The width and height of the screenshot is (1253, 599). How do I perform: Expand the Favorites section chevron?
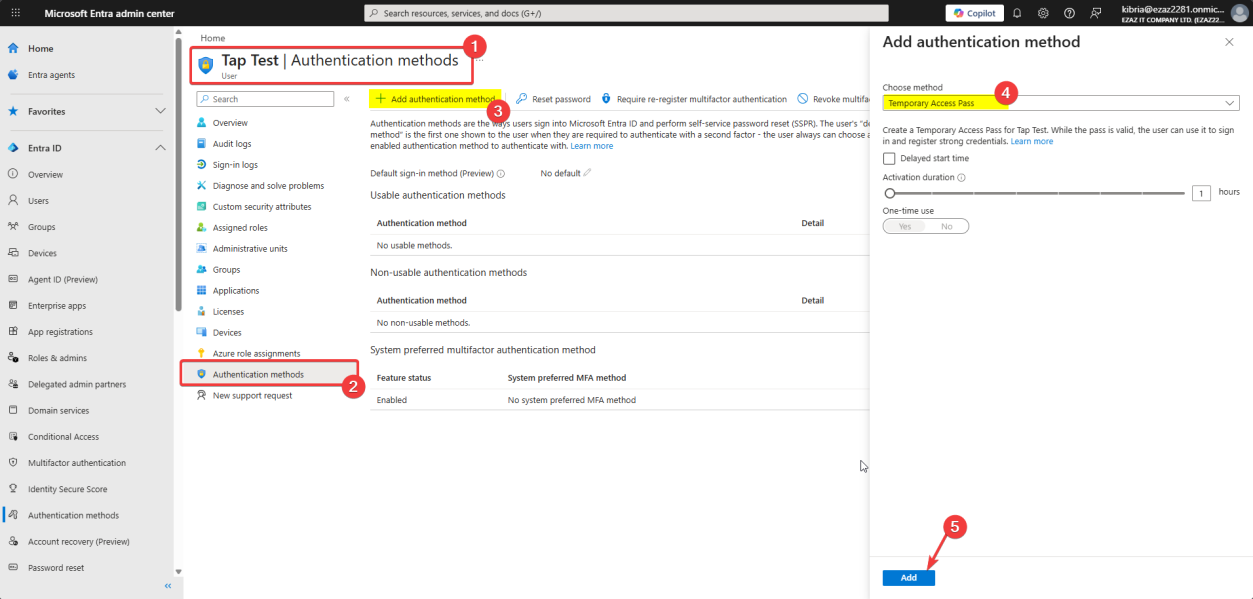pos(160,111)
